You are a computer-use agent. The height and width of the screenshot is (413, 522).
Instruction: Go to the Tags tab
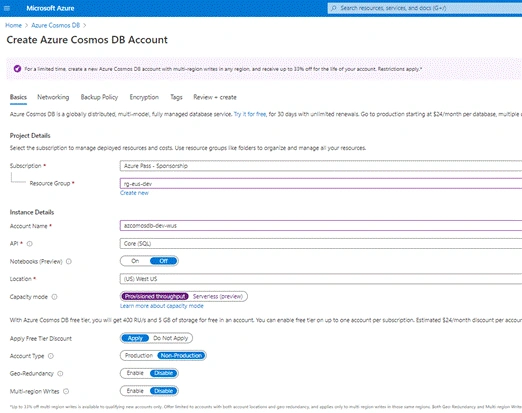click(x=176, y=97)
